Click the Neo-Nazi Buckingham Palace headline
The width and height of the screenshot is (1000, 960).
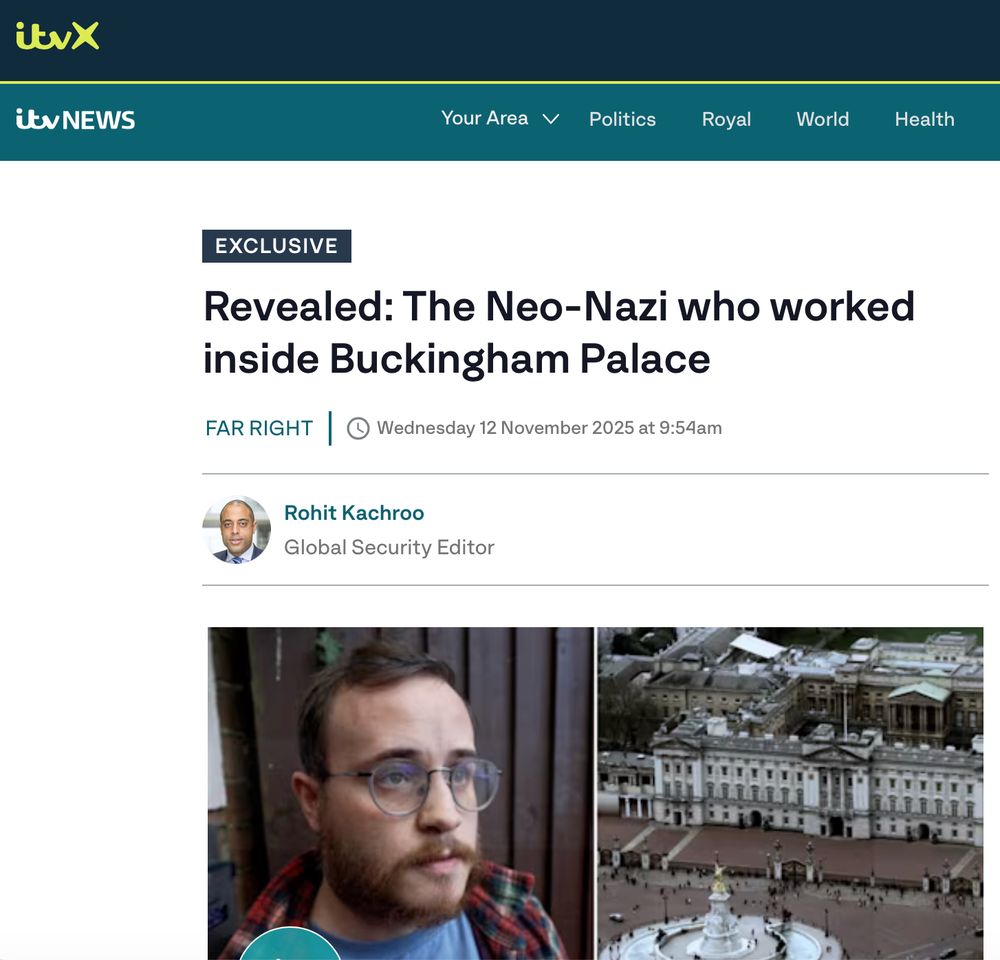559,332
